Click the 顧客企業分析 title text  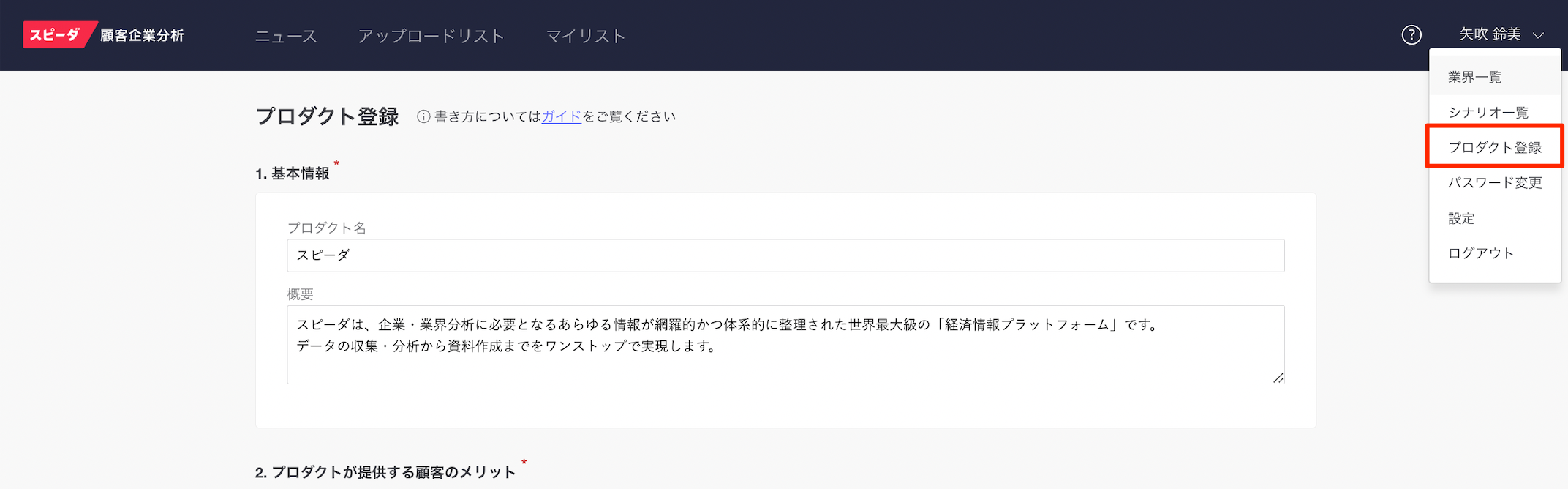tap(142, 35)
